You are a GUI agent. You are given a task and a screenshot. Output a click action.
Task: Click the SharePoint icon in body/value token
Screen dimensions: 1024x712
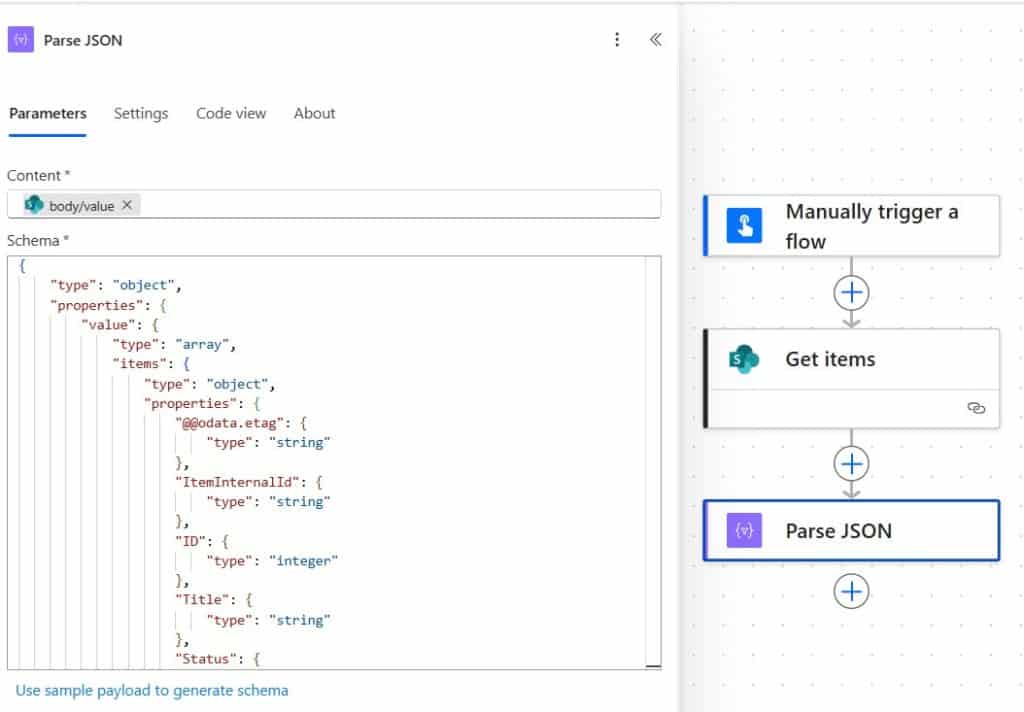(x=33, y=205)
